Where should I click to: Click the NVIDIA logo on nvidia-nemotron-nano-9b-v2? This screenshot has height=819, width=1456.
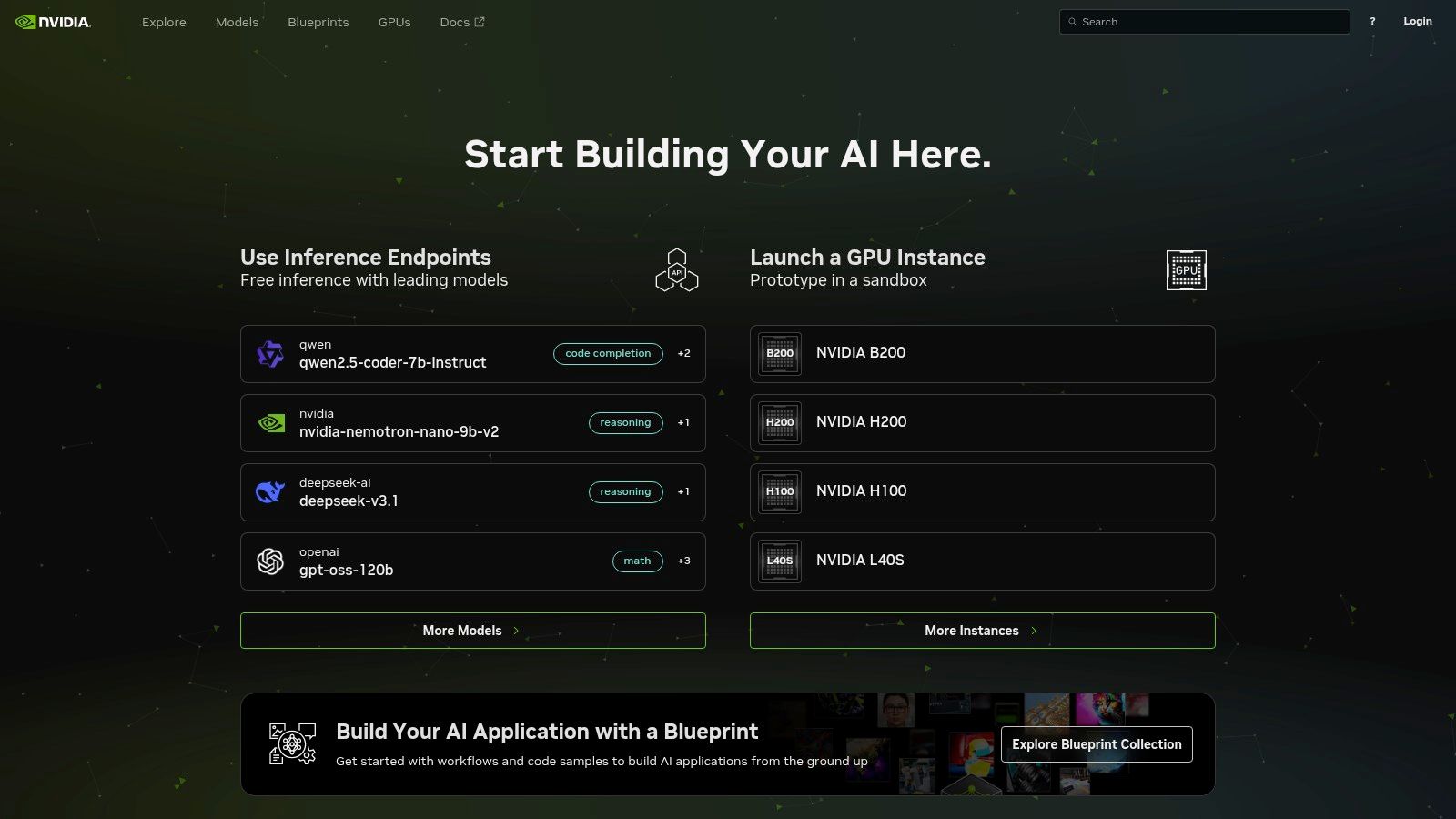point(269,422)
